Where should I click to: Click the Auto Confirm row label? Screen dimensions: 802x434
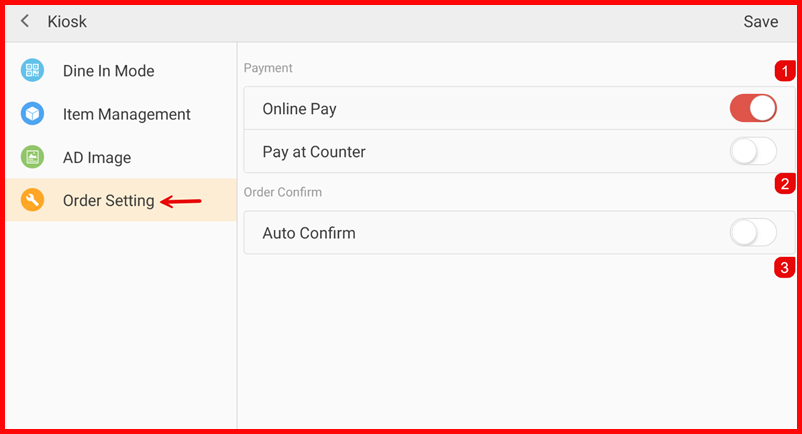click(x=308, y=233)
